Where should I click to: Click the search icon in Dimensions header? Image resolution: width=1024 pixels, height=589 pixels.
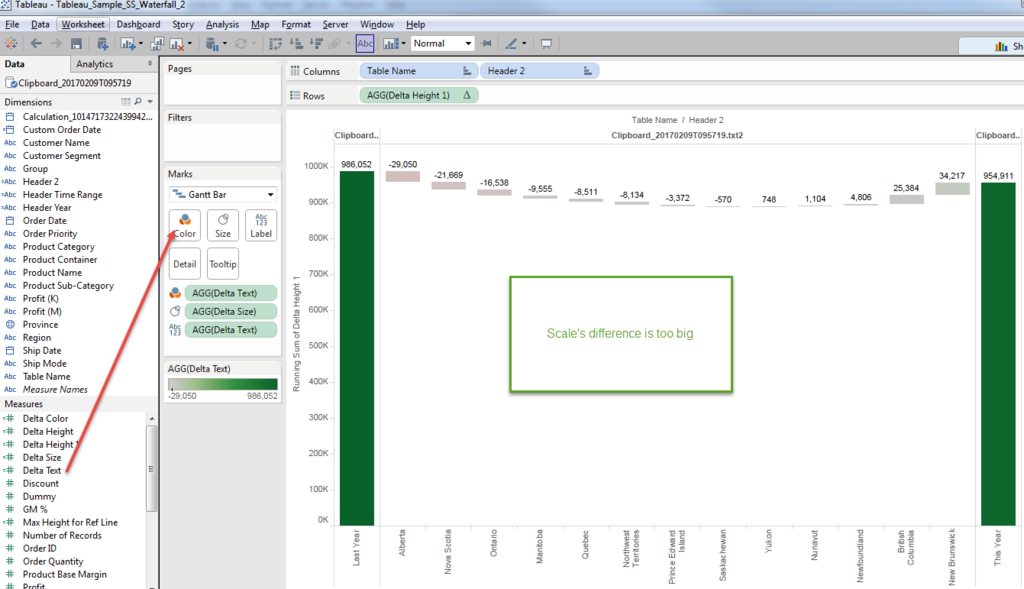(138, 102)
